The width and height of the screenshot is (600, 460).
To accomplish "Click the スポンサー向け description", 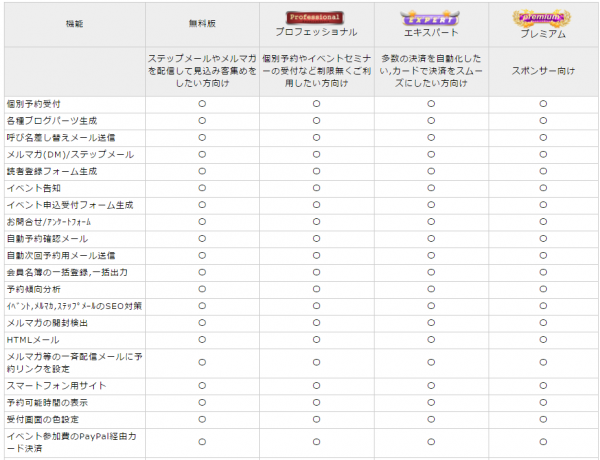I will [x=543, y=71].
